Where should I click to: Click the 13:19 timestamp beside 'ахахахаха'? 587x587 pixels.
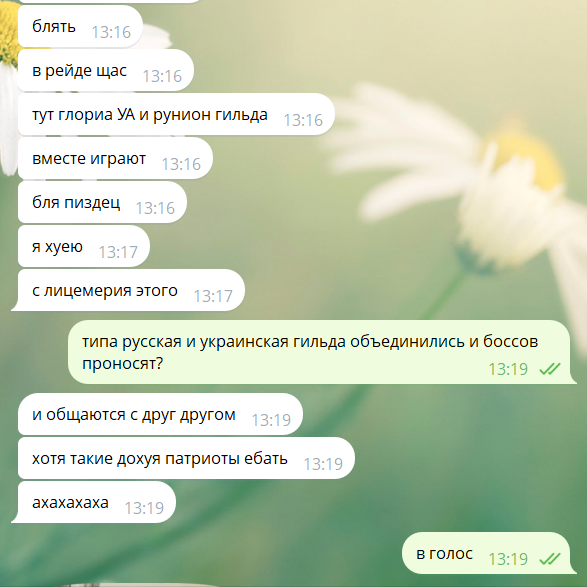coord(144,508)
